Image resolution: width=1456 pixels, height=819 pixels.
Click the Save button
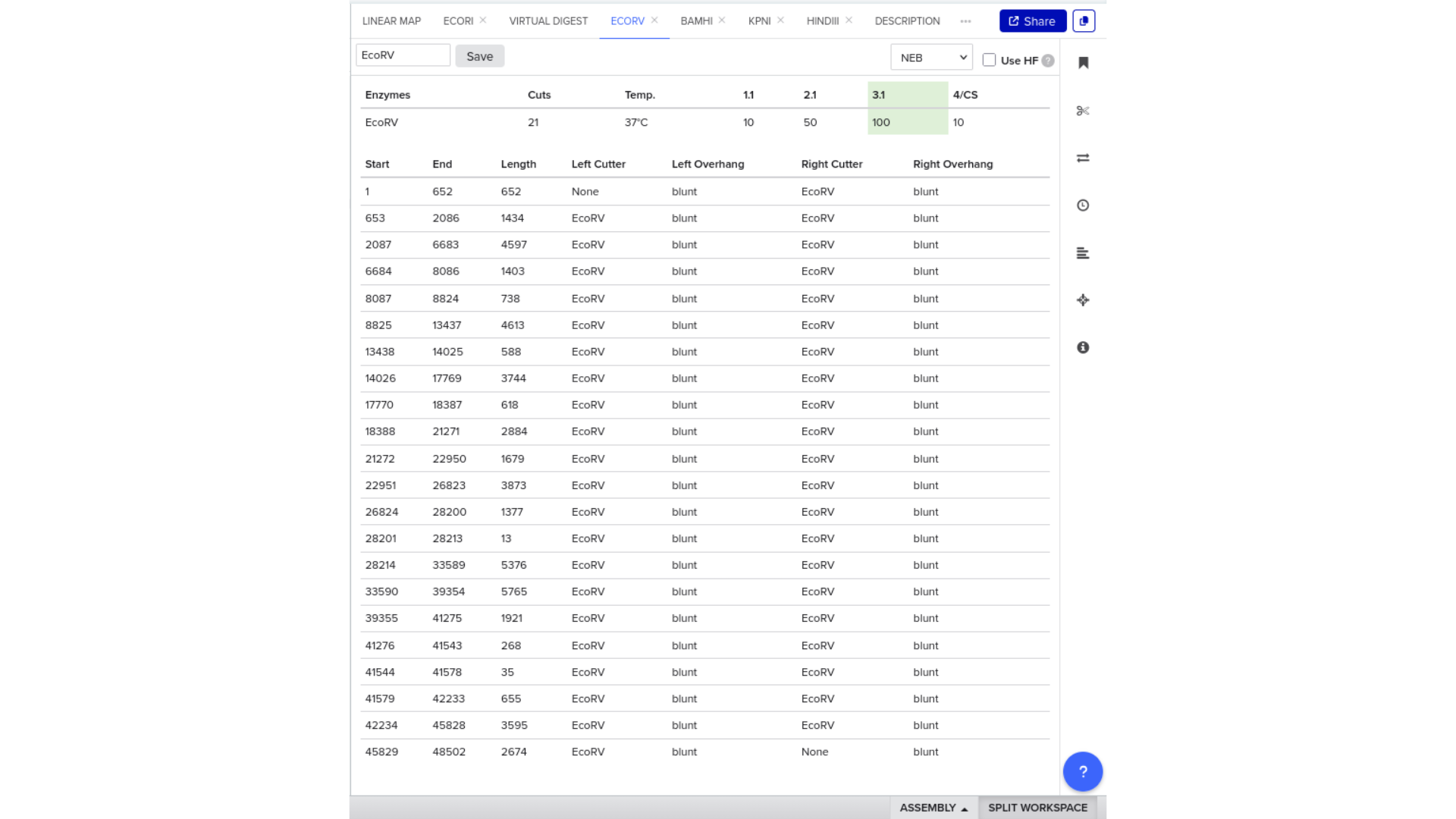pos(479,56)
